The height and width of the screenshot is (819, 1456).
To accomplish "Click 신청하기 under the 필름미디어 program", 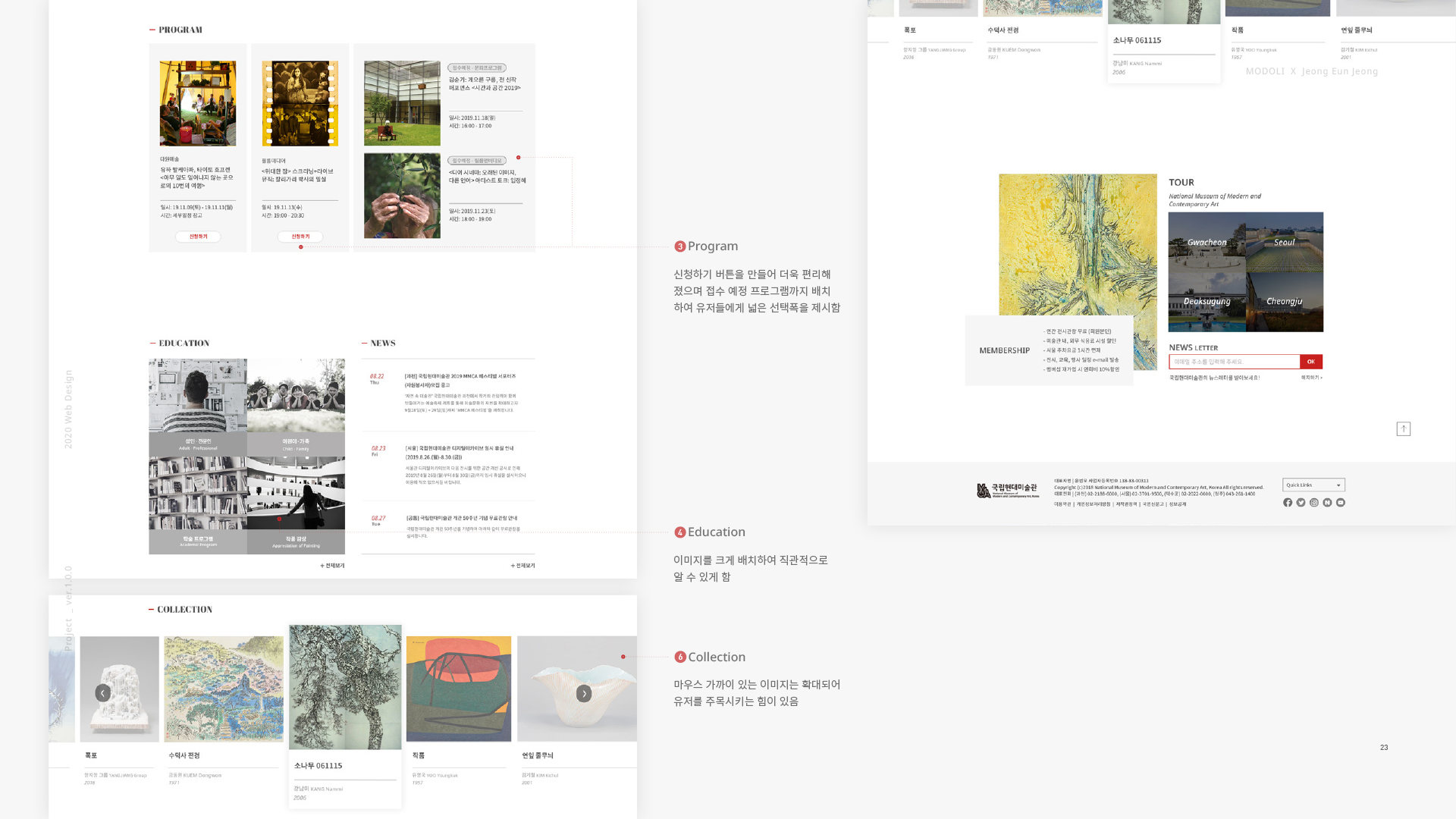I will click(300, 237).
